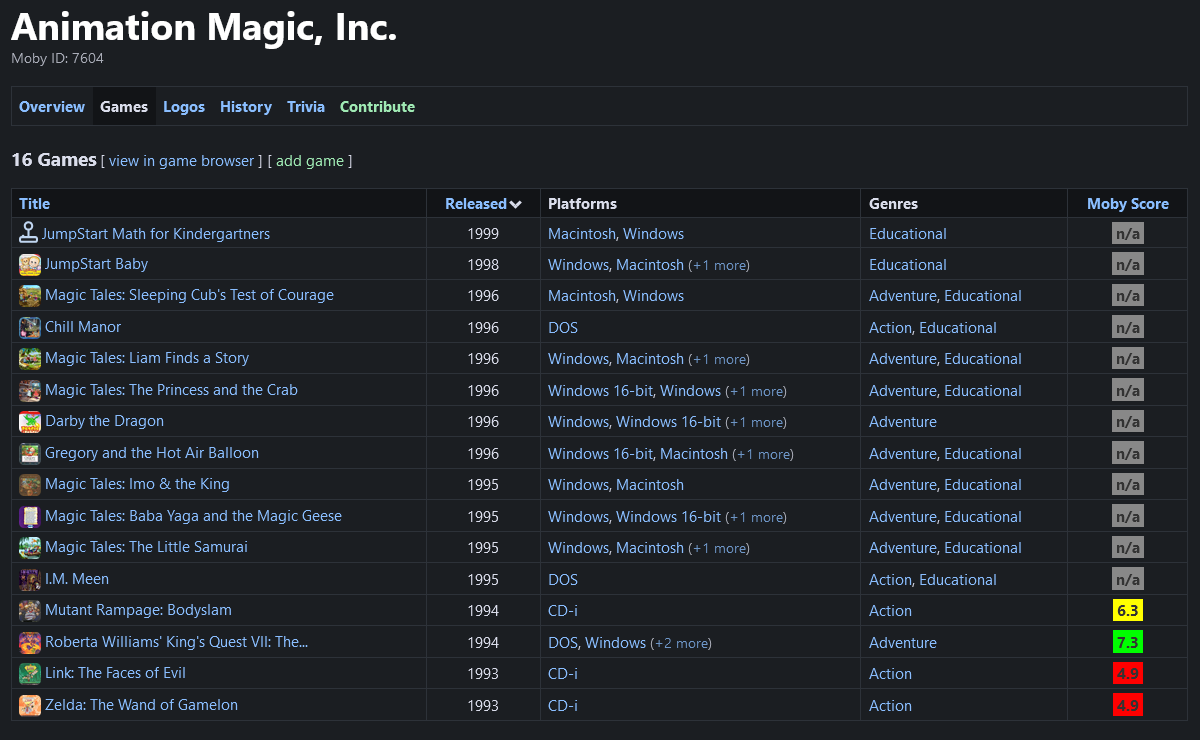
Task: Click the Macintosh platform for JumpStart Math for Kindergartners
Action: [x=582, y=234]
